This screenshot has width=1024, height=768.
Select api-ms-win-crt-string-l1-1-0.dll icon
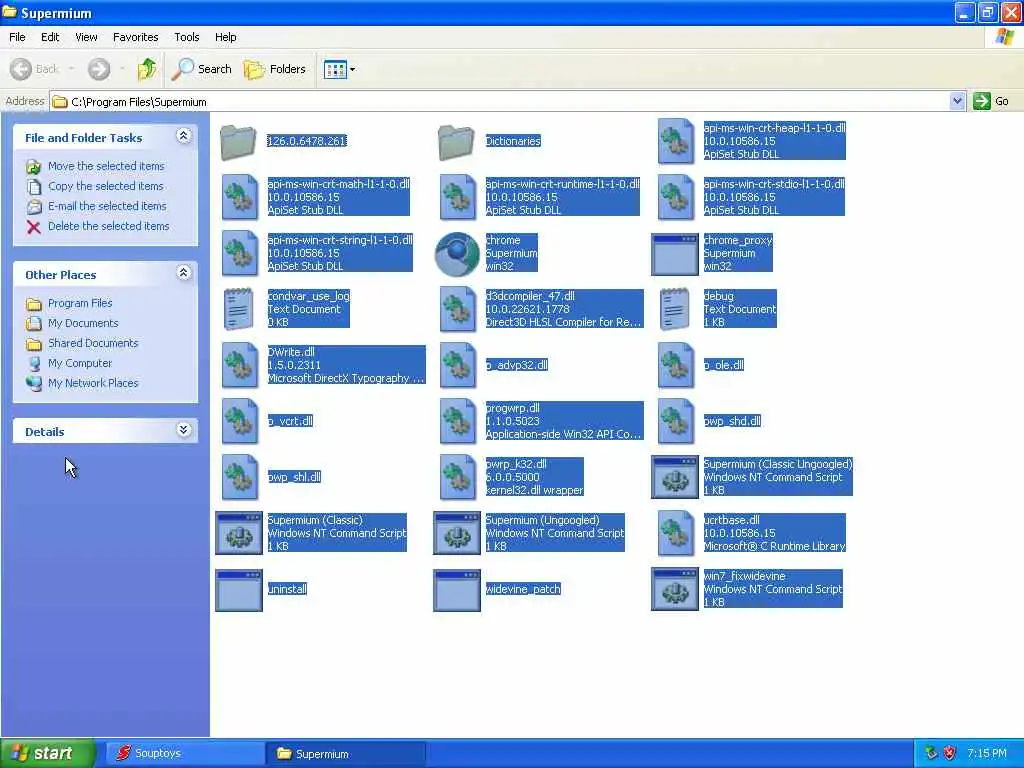pos(240,253)
